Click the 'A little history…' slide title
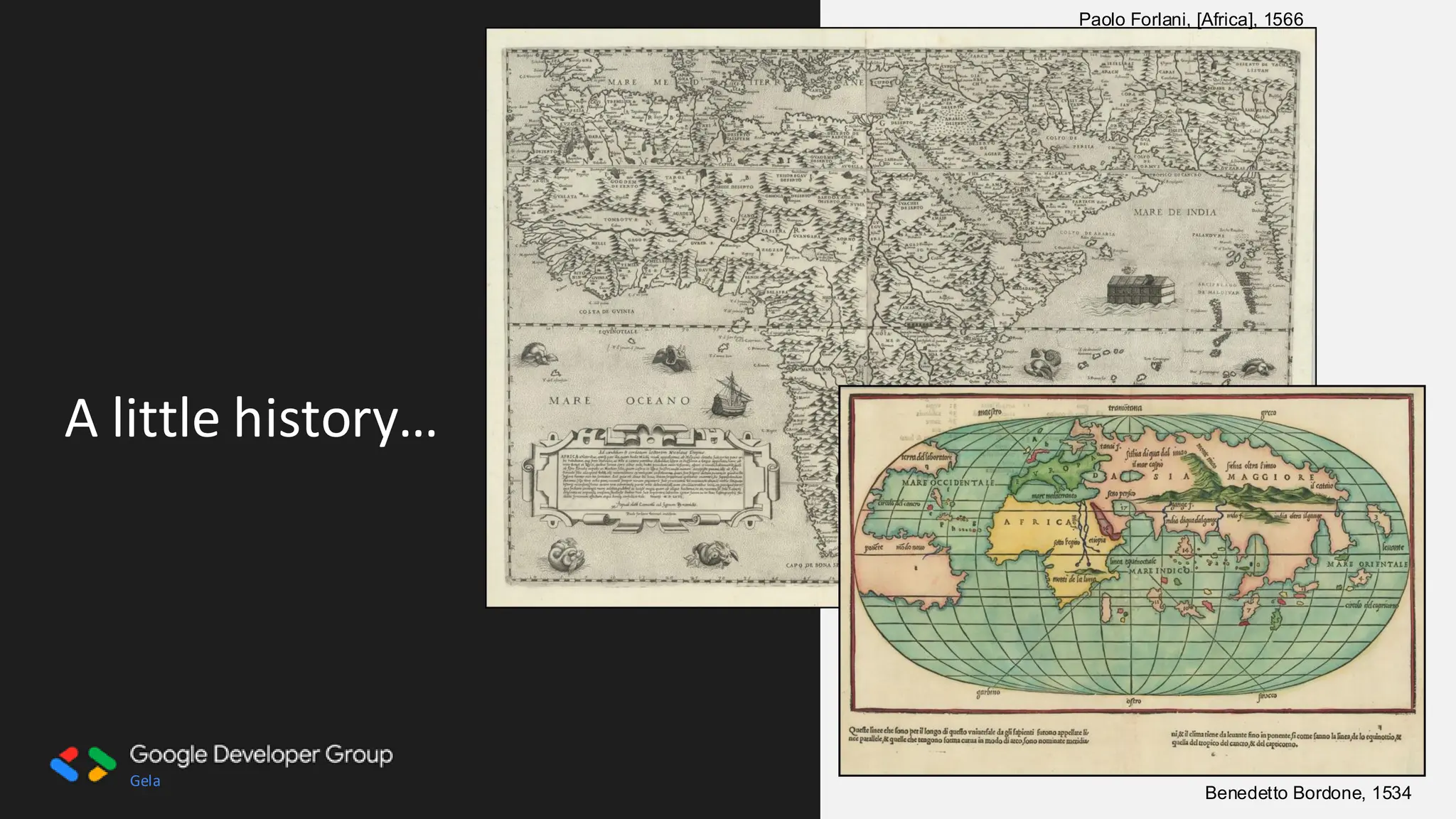Image resolution: width=1456 pixels, height=819 pixels. [250, 418]
